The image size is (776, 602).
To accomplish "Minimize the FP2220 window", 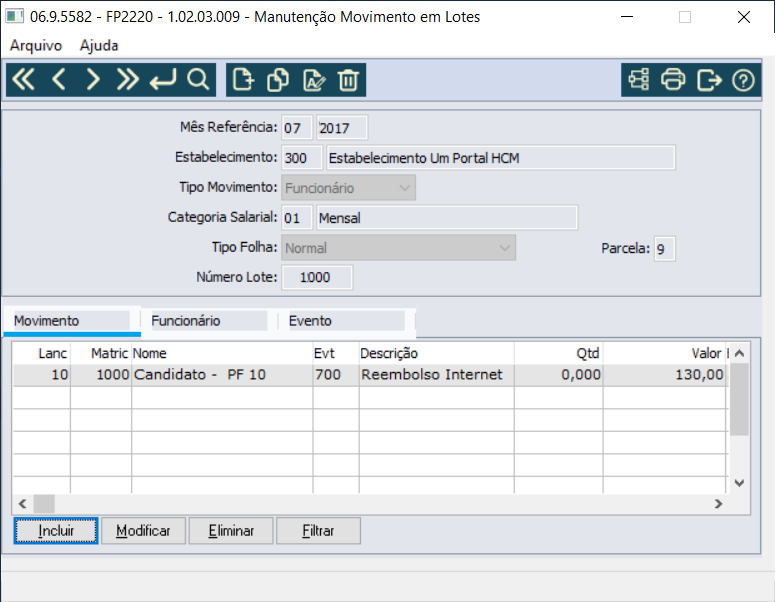I will tap(627, 17).
